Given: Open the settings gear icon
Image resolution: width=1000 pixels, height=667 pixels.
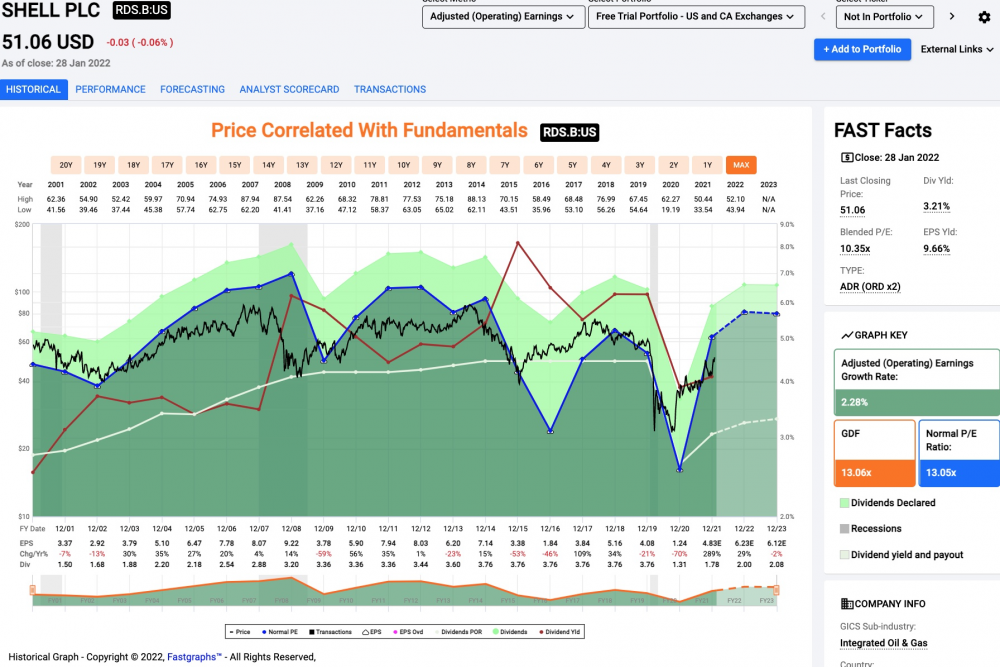Looking at the screenshot, I should [984, 17].
